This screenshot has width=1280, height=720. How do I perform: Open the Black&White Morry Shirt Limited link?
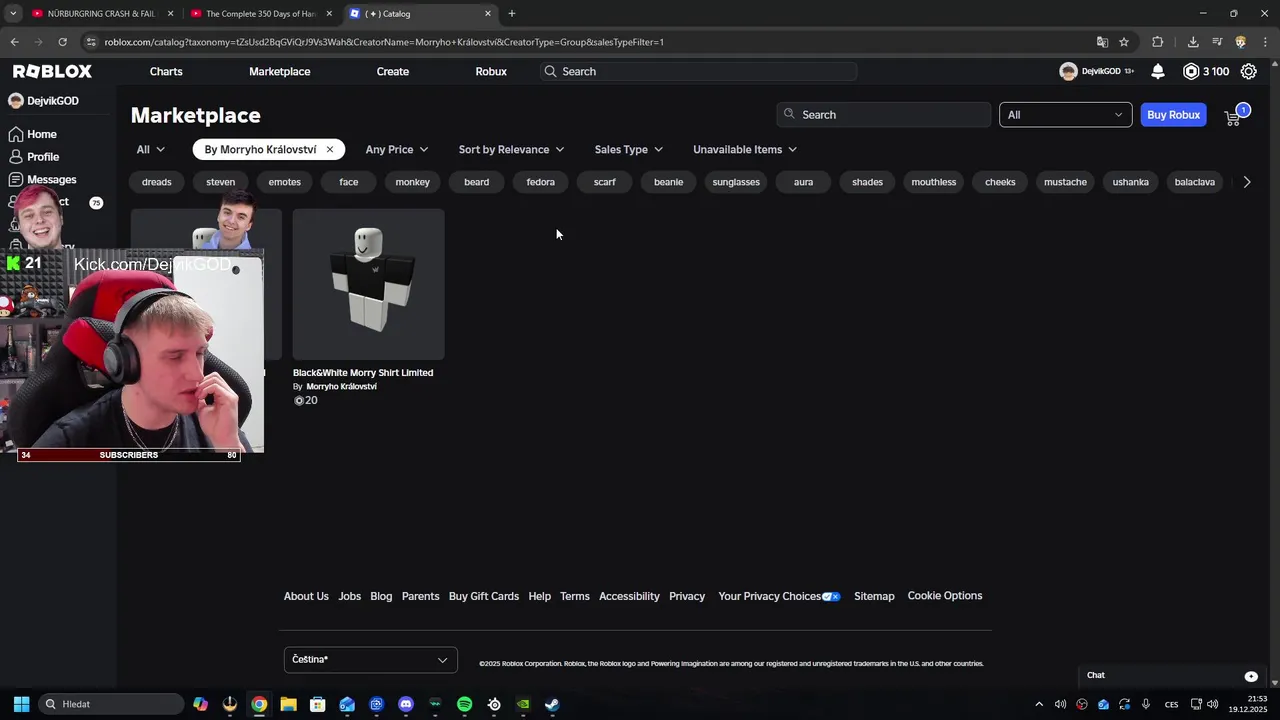tap(363, 373)
